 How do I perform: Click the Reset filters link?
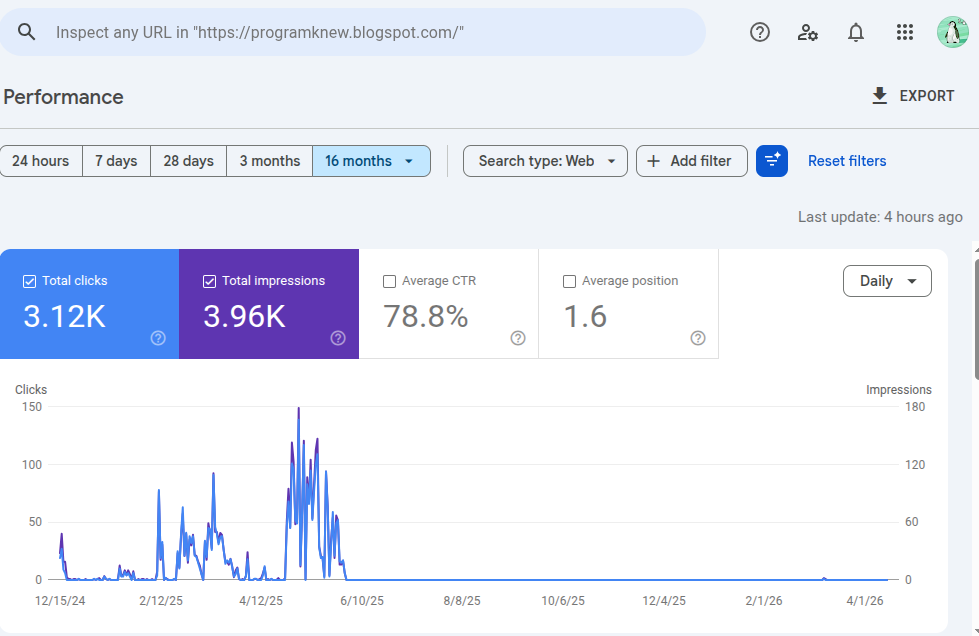click(x=847, y=161)
